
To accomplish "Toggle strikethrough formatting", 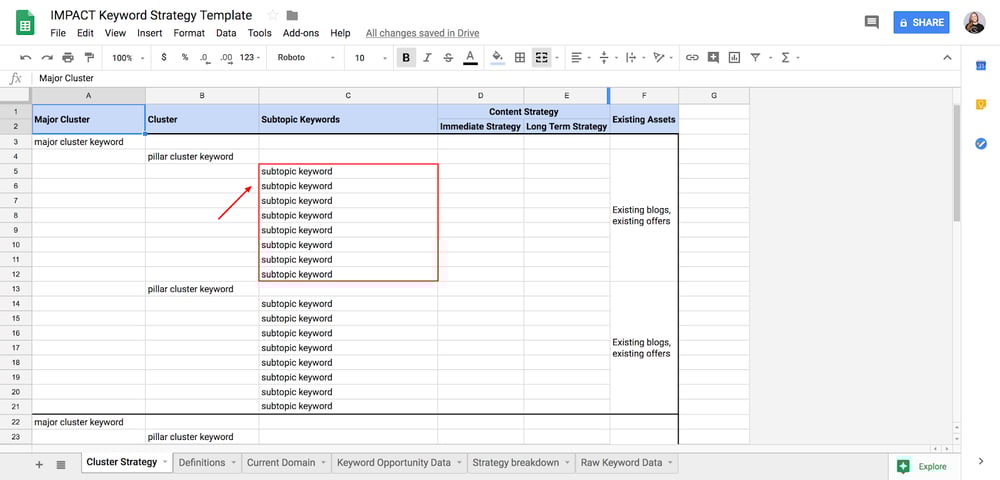I will tap(447, 58).
